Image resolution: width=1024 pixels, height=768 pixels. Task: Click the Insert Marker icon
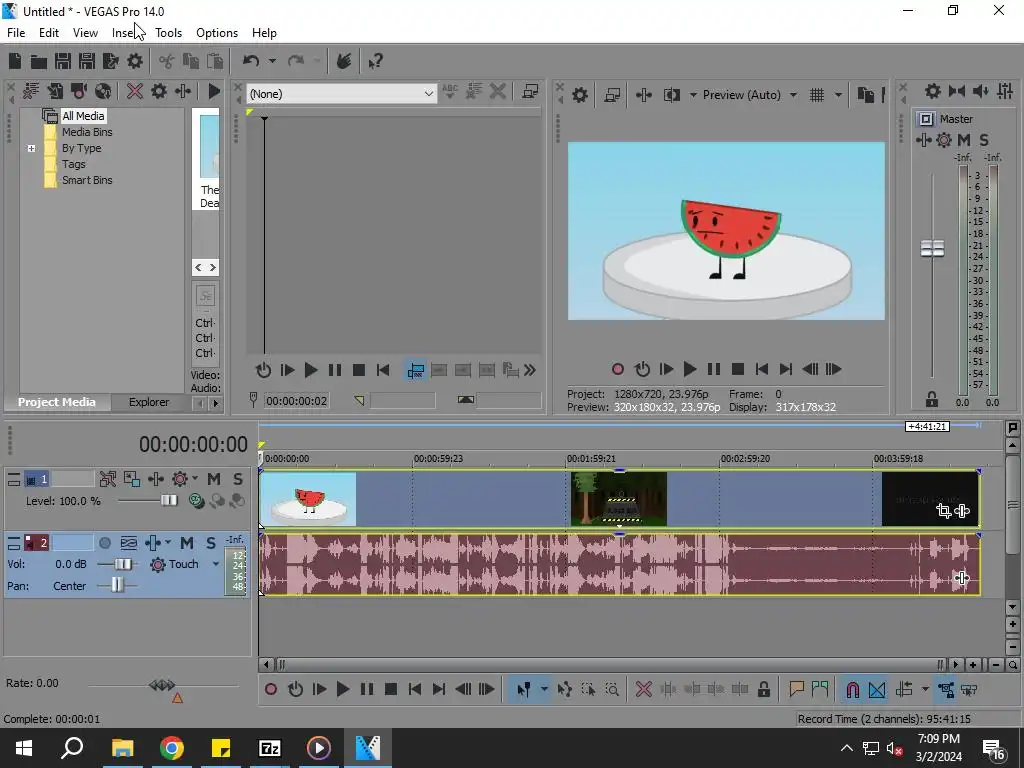point(796,689)
